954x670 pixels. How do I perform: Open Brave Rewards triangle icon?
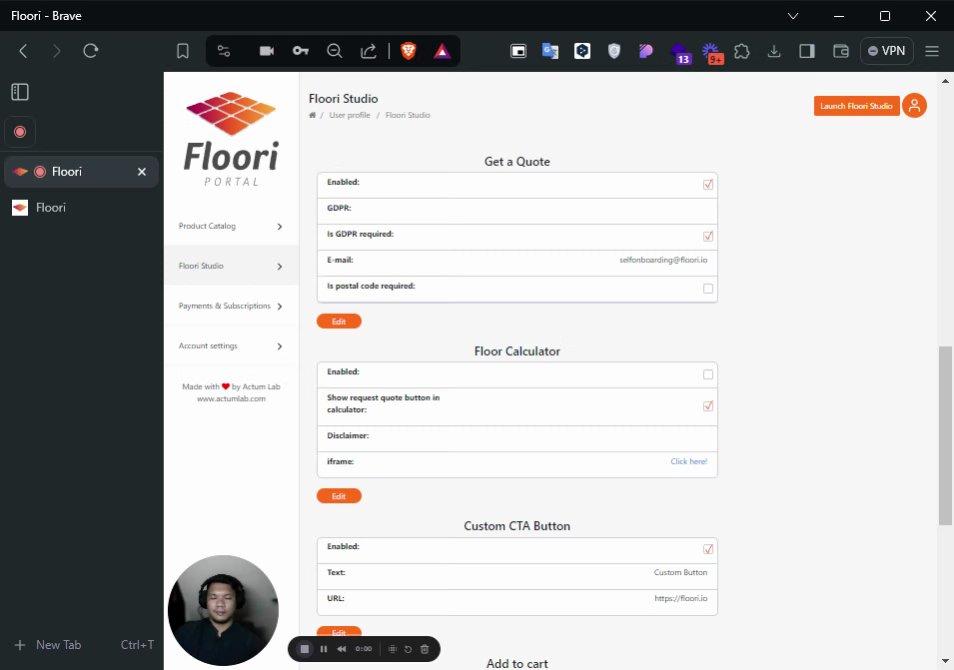[x=442, y=51]
